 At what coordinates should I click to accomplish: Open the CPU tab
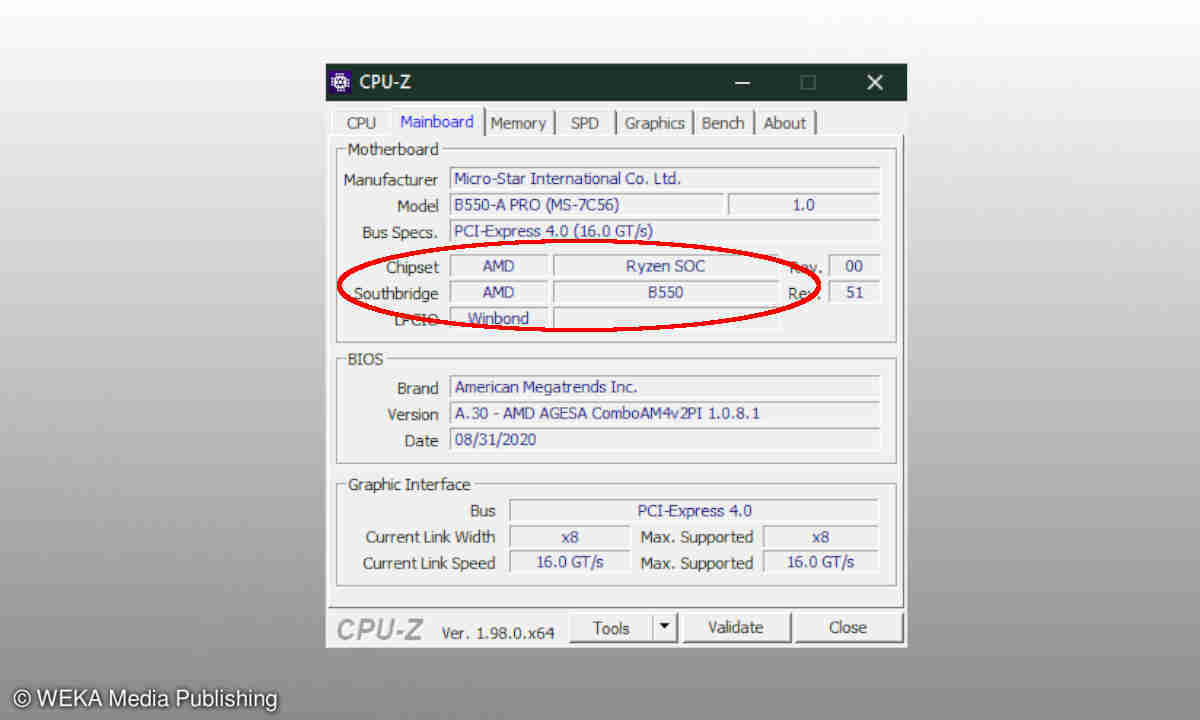coord(361,123)
